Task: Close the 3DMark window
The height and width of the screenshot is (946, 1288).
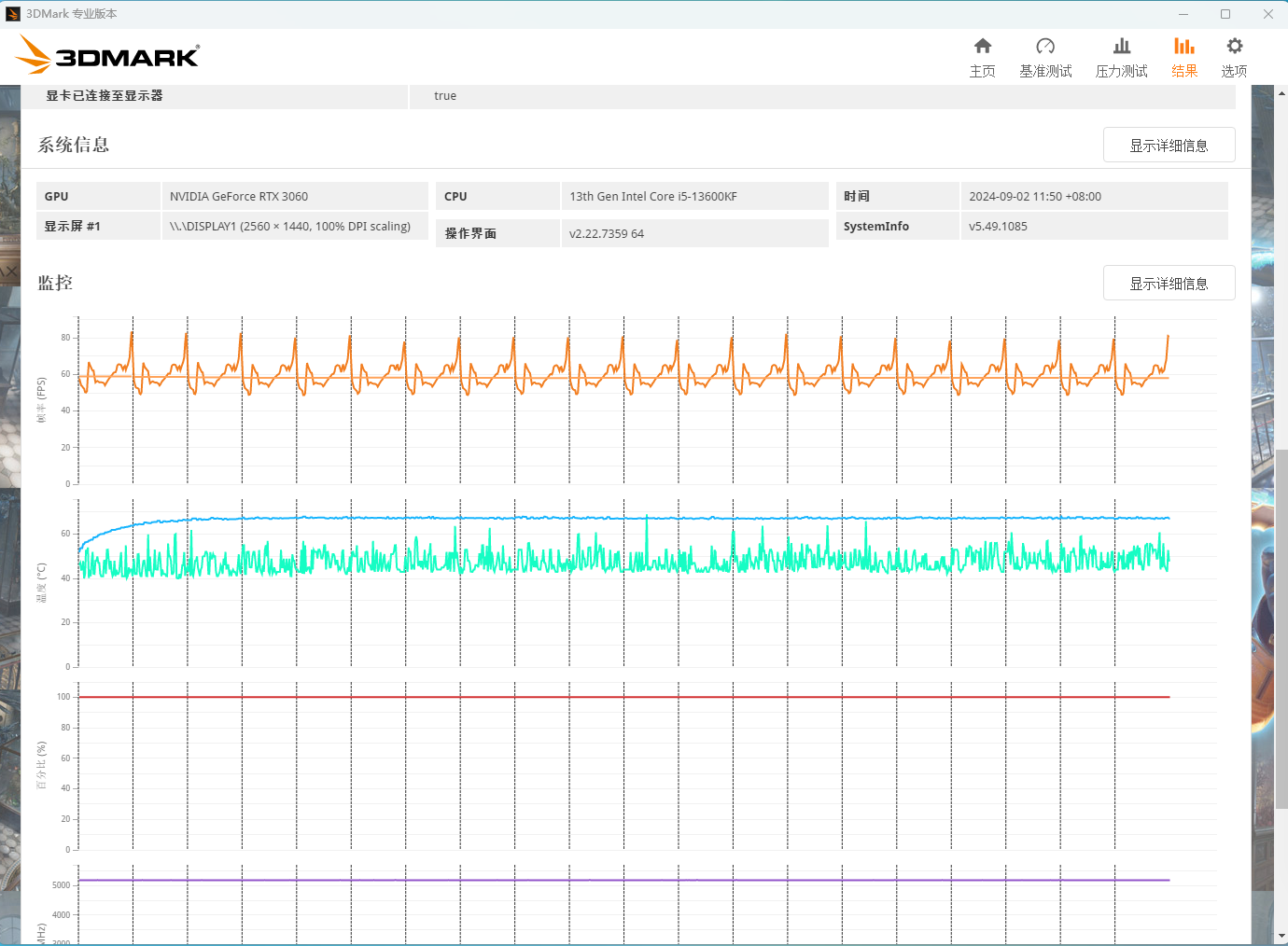Action: tap(1267, 14)
